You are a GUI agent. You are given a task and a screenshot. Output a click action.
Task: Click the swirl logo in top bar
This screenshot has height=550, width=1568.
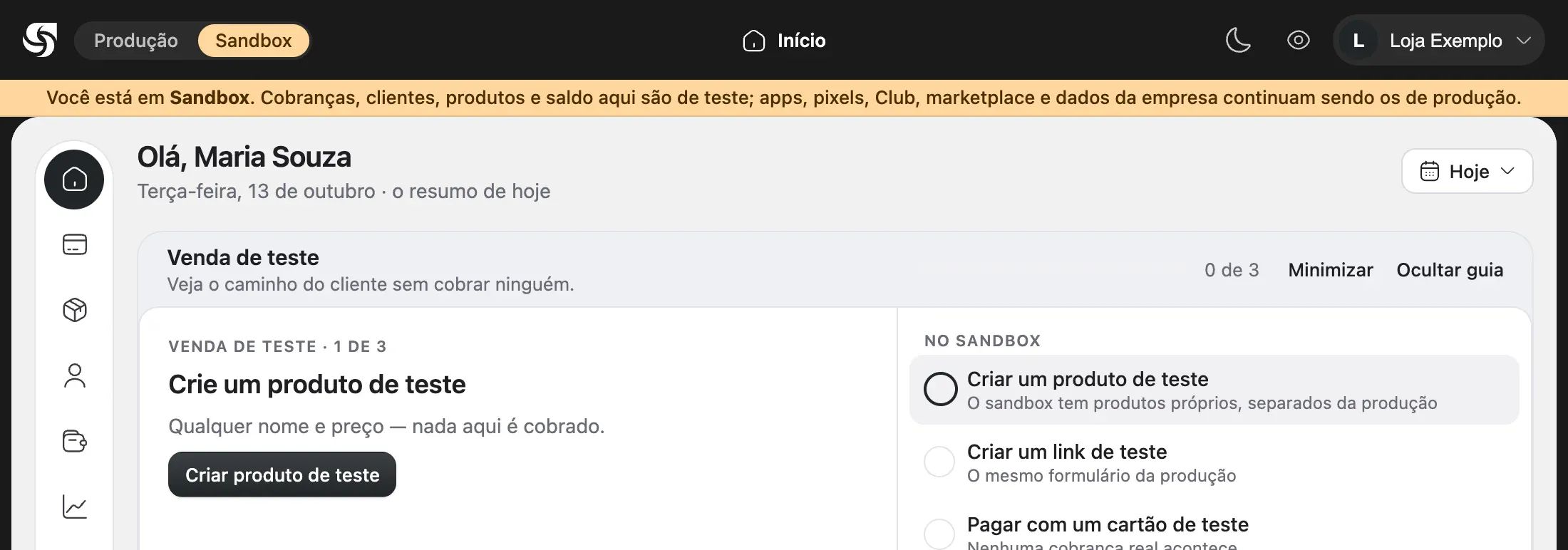(40, 40)
